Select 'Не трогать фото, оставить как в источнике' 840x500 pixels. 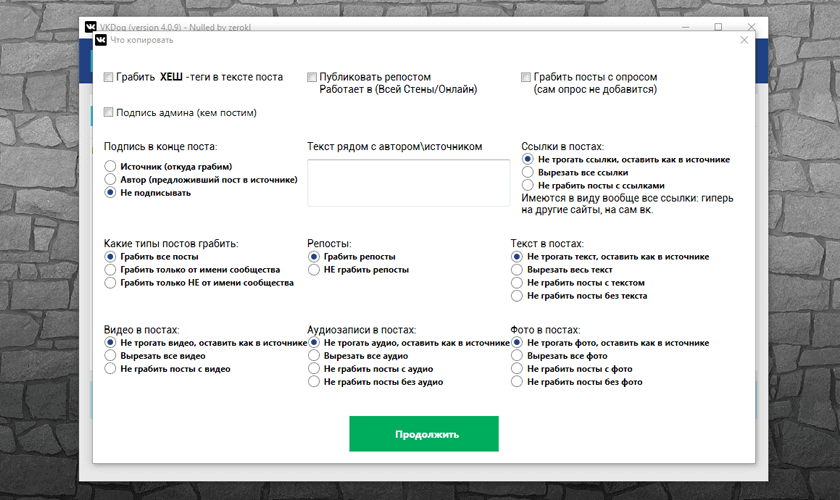(516, 342)
